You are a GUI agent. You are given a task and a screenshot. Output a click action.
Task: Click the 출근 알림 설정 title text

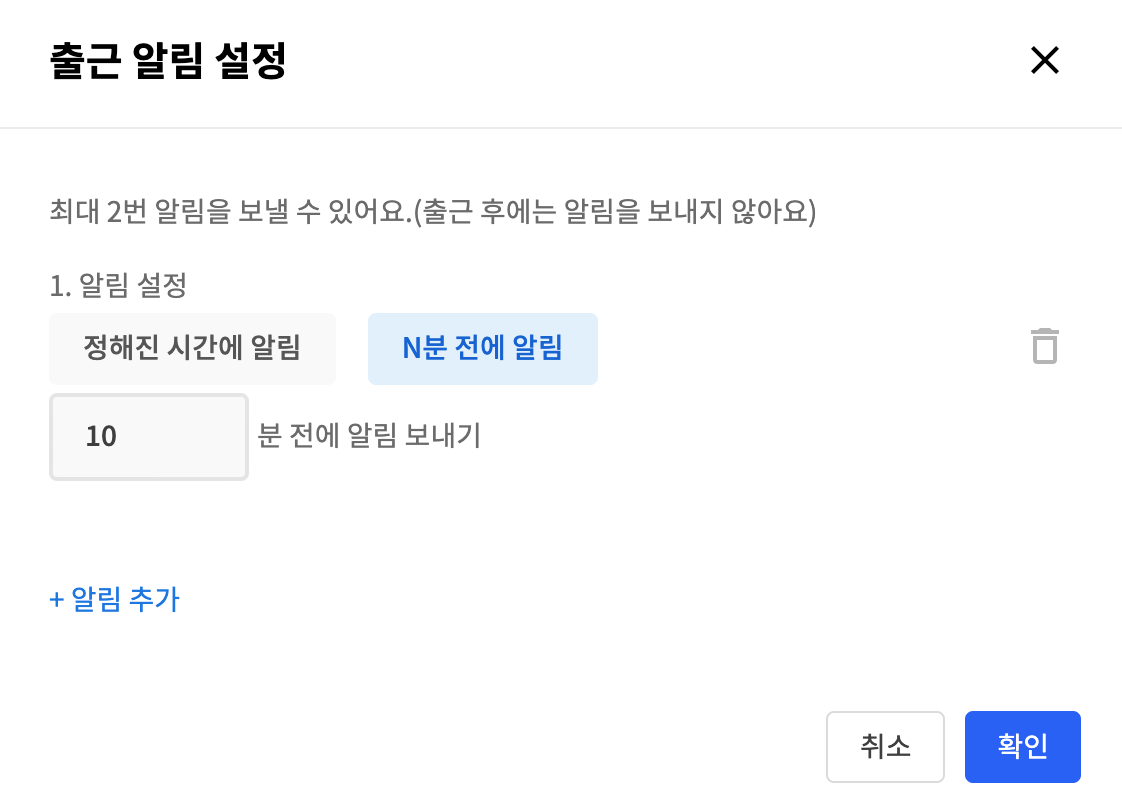(x=168, y=61)
